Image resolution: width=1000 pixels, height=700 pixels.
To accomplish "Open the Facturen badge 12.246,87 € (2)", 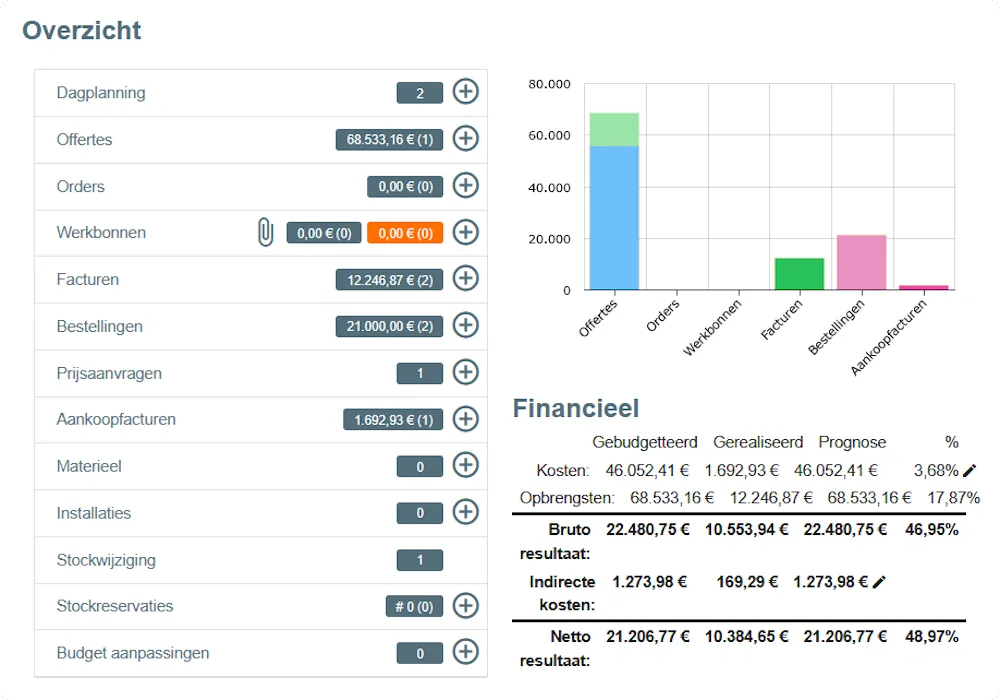I will pyautogui.click(x=389, y=280).
